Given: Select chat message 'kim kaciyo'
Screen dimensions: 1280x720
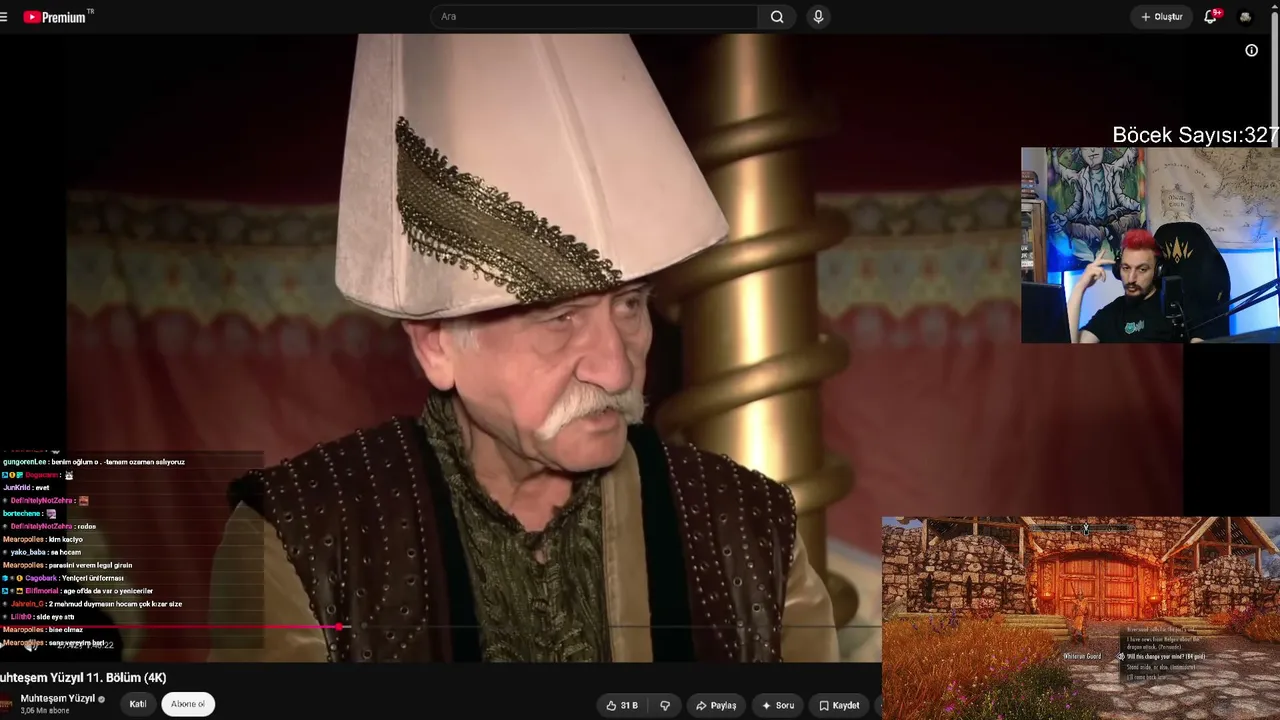Looking at the screenshot, I should tap(65, 539).
